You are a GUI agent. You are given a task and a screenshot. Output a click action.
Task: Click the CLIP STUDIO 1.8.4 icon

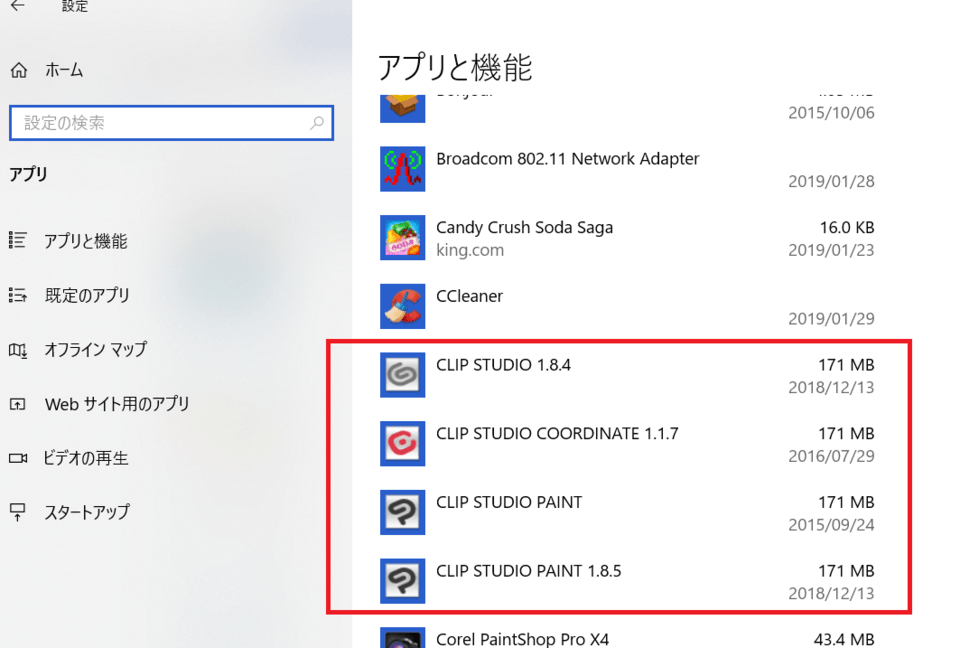point(403,376)
